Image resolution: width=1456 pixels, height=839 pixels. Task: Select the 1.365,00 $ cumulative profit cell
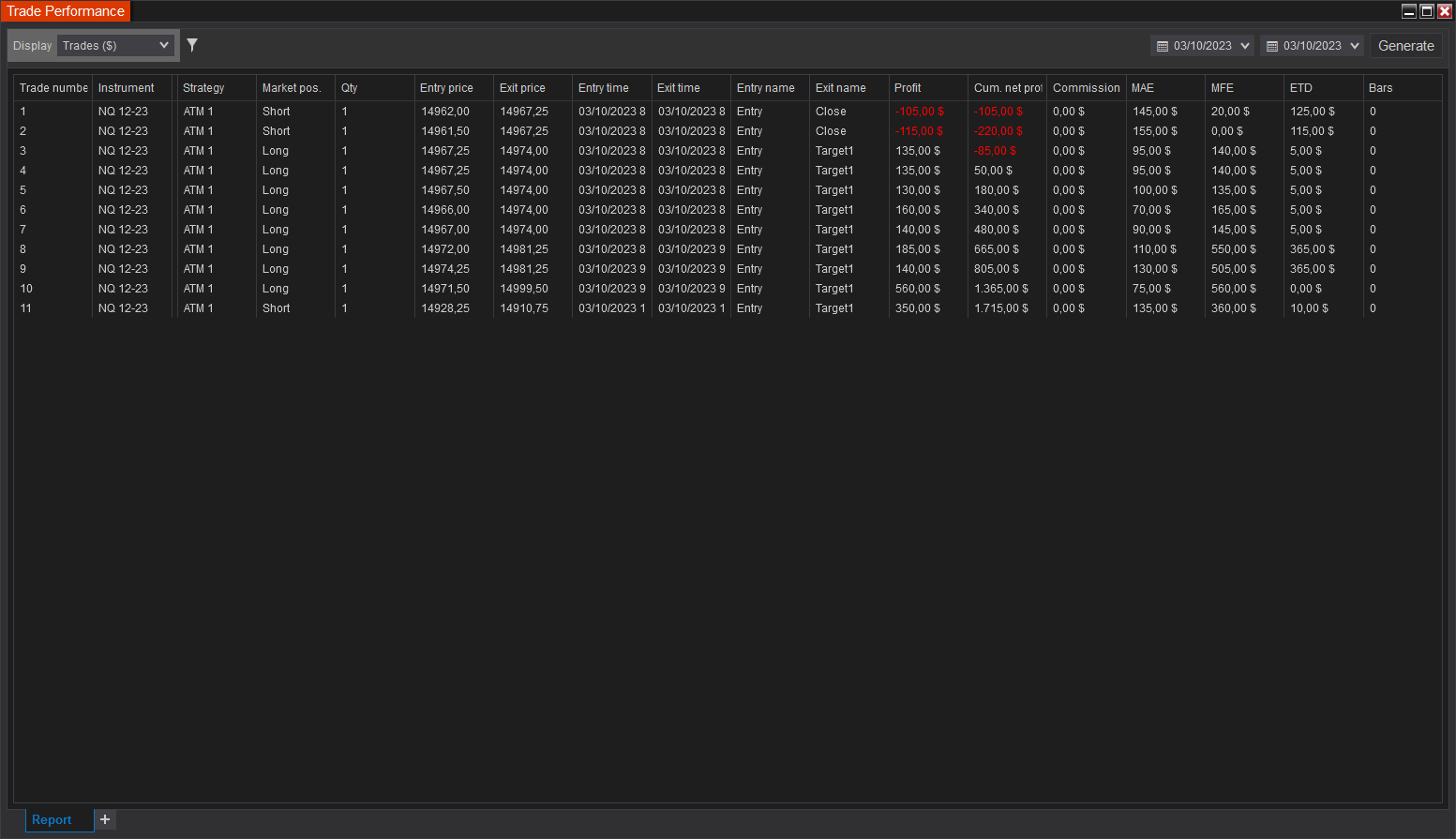click(x=1001, y=289)
